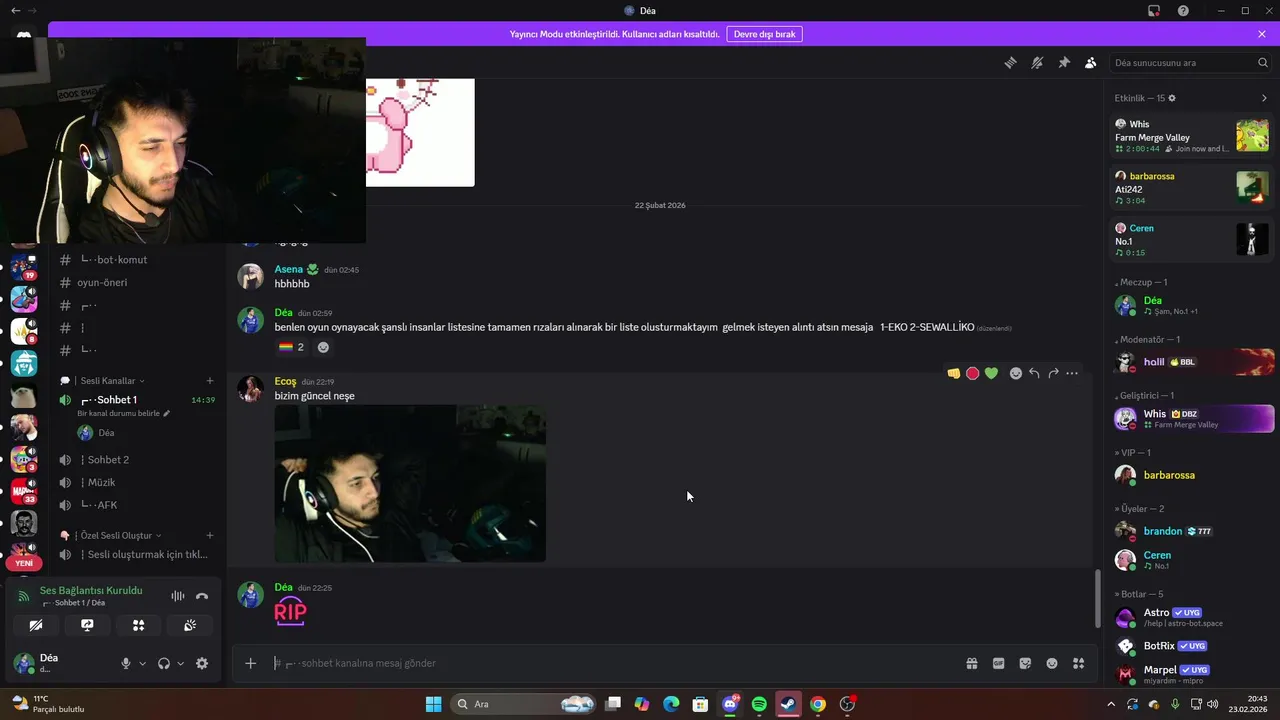Add channel to Sesli Kanallar category

click(210, 381)
